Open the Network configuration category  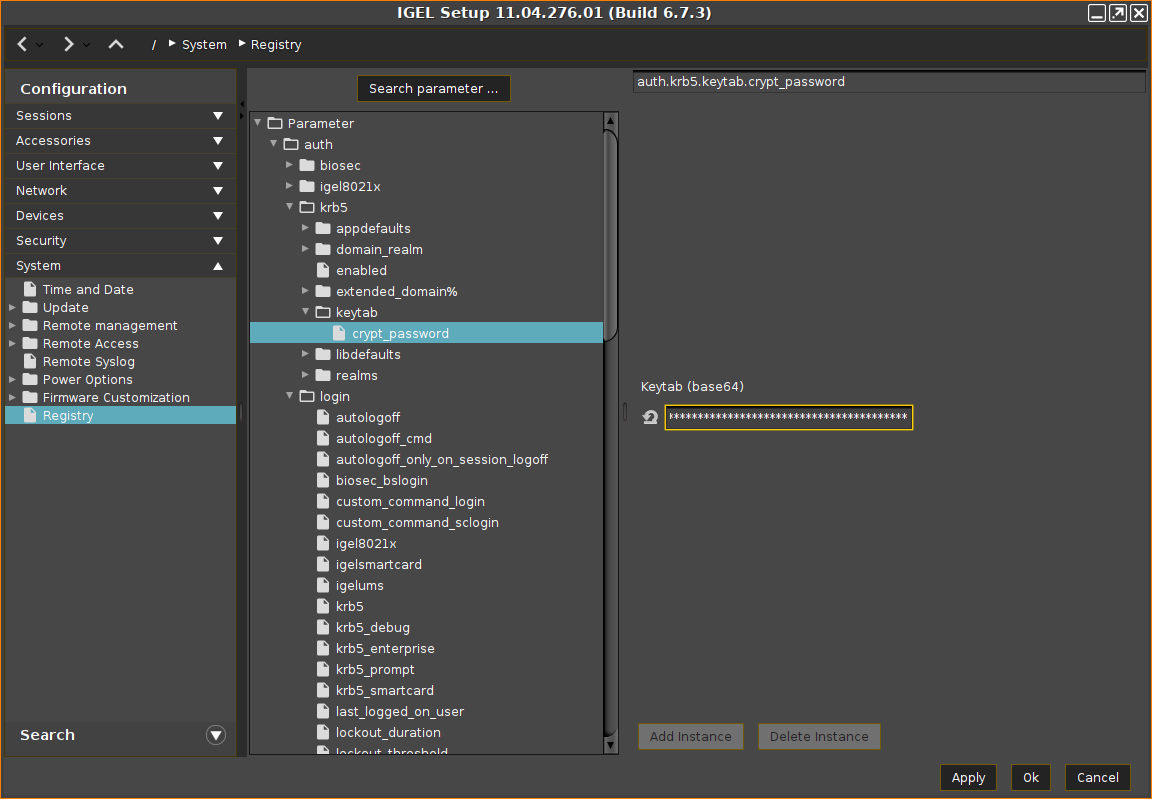217,191
